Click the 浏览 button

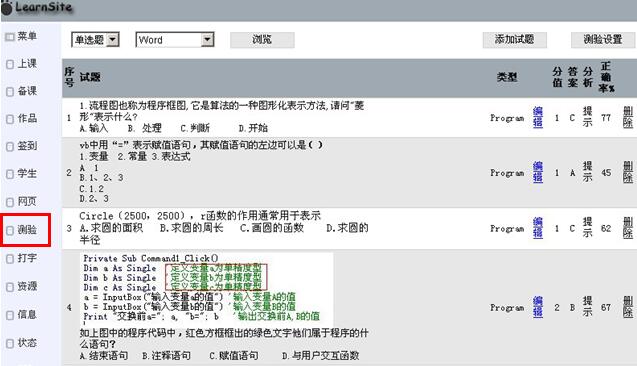click(x=262, y=40)
